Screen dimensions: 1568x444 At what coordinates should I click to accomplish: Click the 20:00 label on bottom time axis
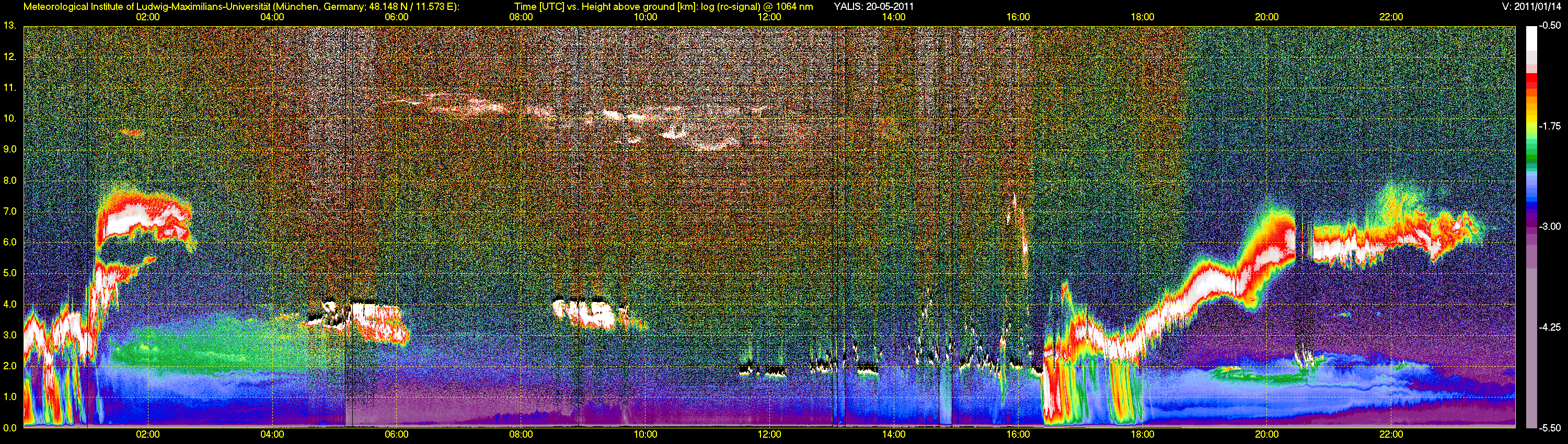[x=1267, y=434]
